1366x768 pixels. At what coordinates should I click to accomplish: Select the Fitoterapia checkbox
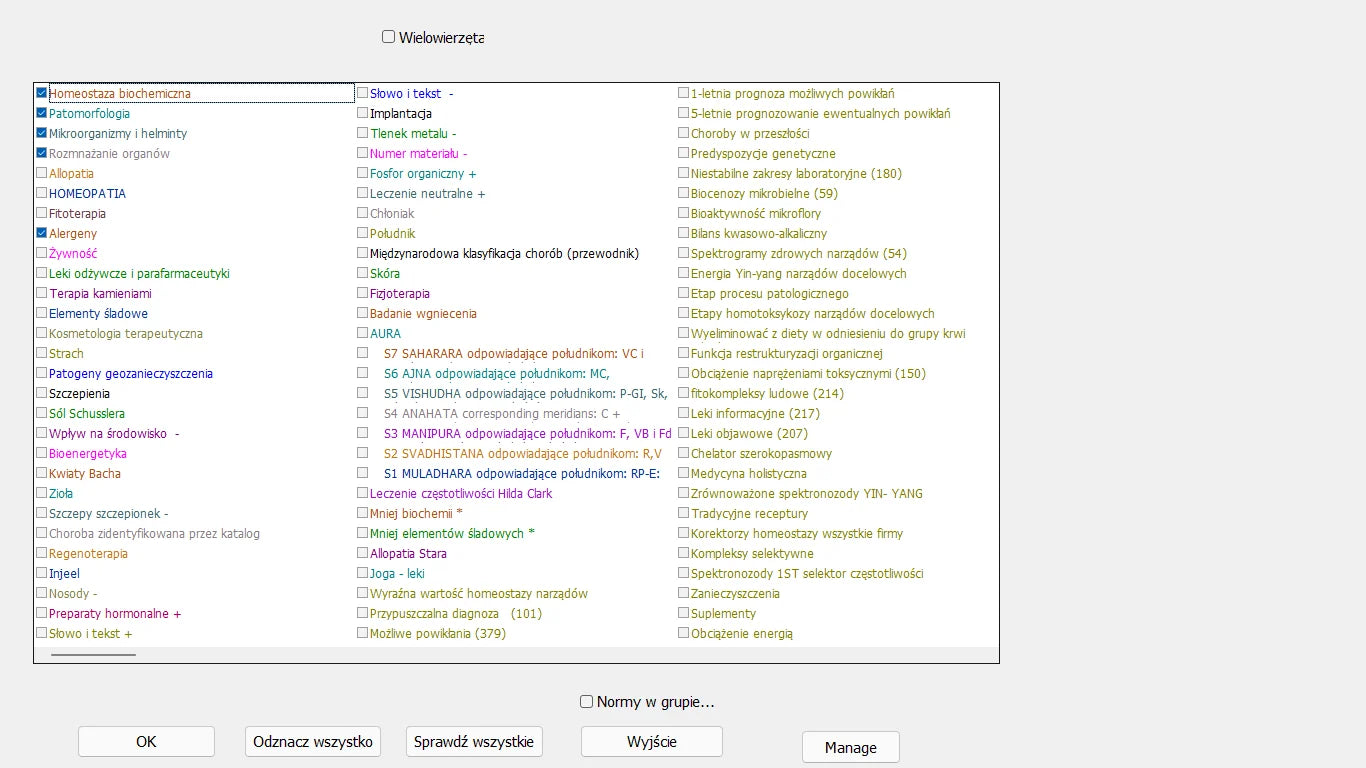(x=42, y=213)
